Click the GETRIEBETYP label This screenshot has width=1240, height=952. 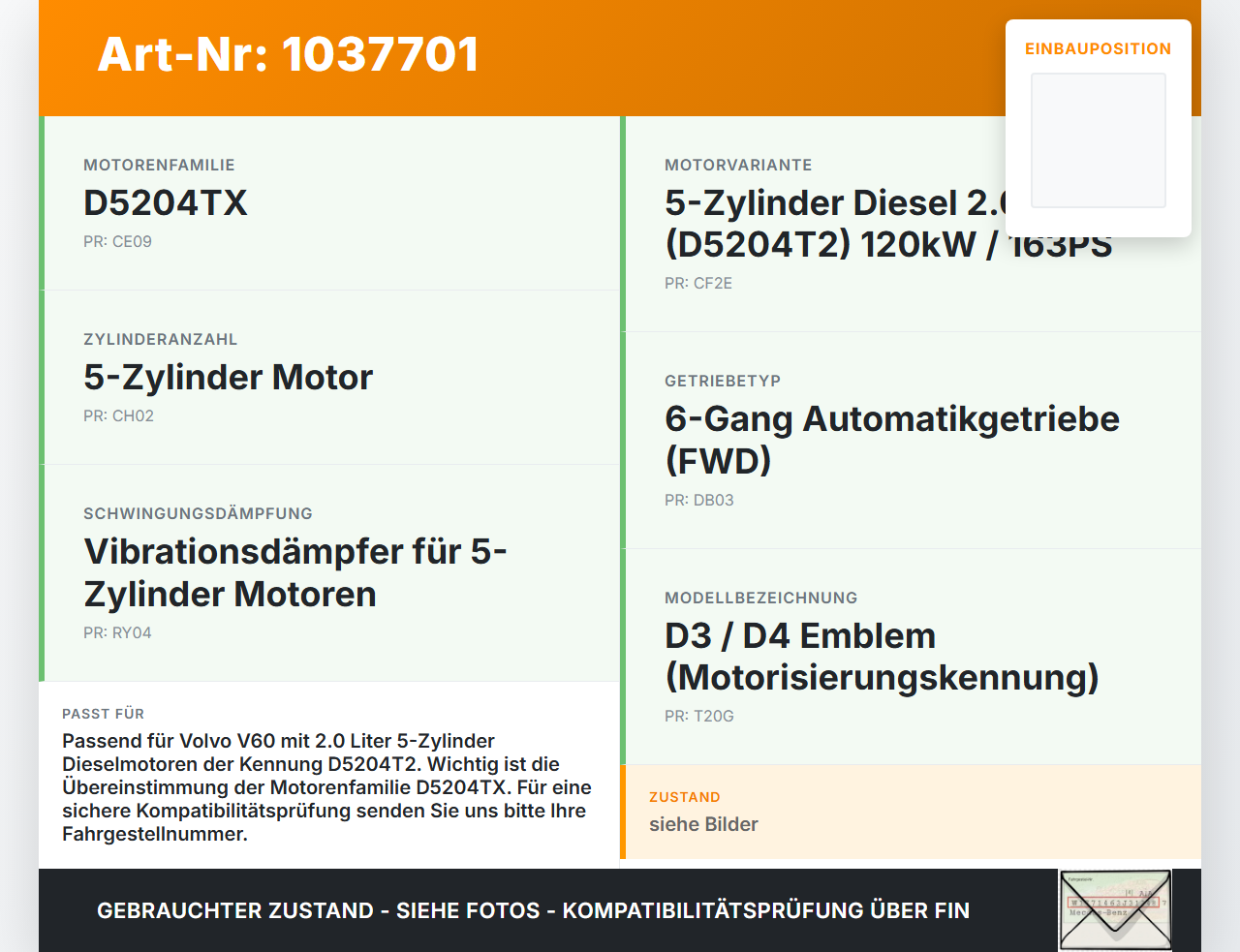pos(723,382)
